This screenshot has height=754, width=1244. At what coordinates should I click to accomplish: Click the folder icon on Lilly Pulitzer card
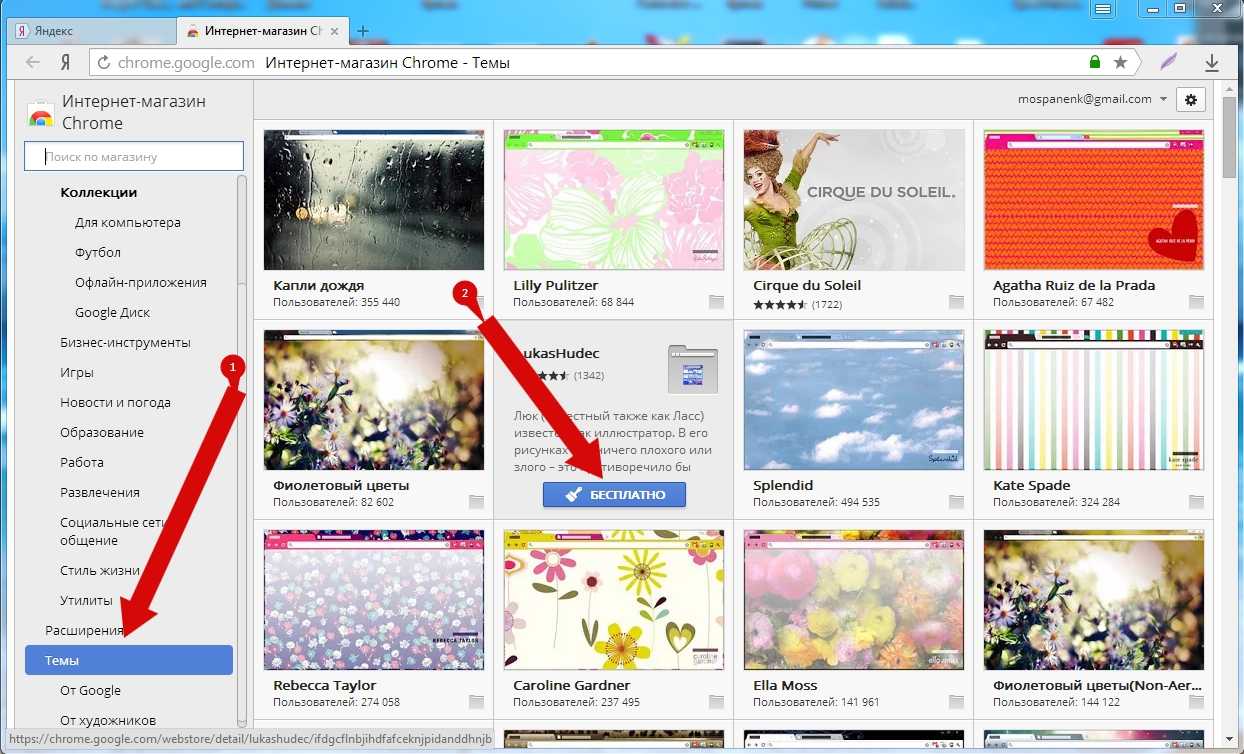[x=717, y=302]
